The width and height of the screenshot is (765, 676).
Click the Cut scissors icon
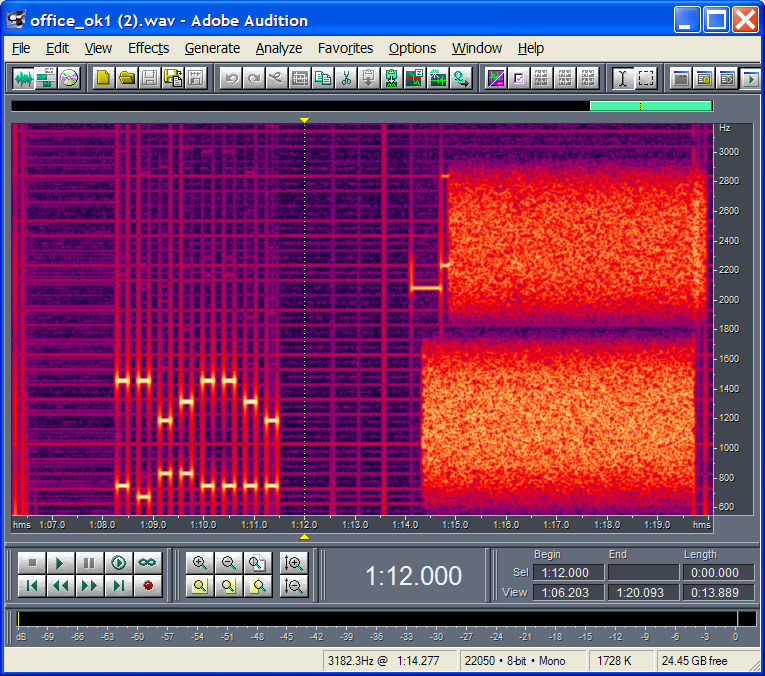coord(345,78)
